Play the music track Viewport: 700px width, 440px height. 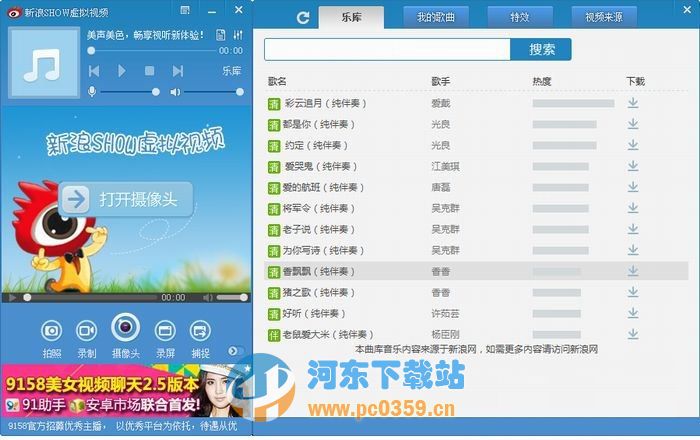click(121, 71)
